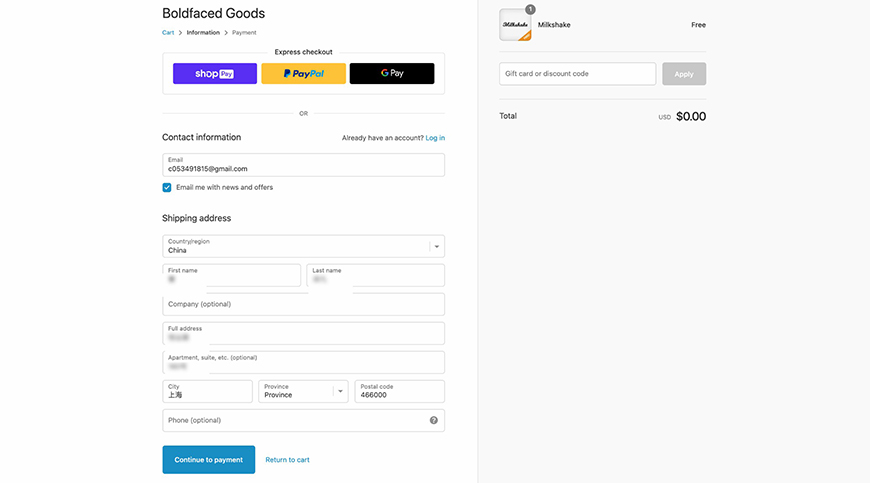Uncheck Email me with news and offers

[166, 187]
